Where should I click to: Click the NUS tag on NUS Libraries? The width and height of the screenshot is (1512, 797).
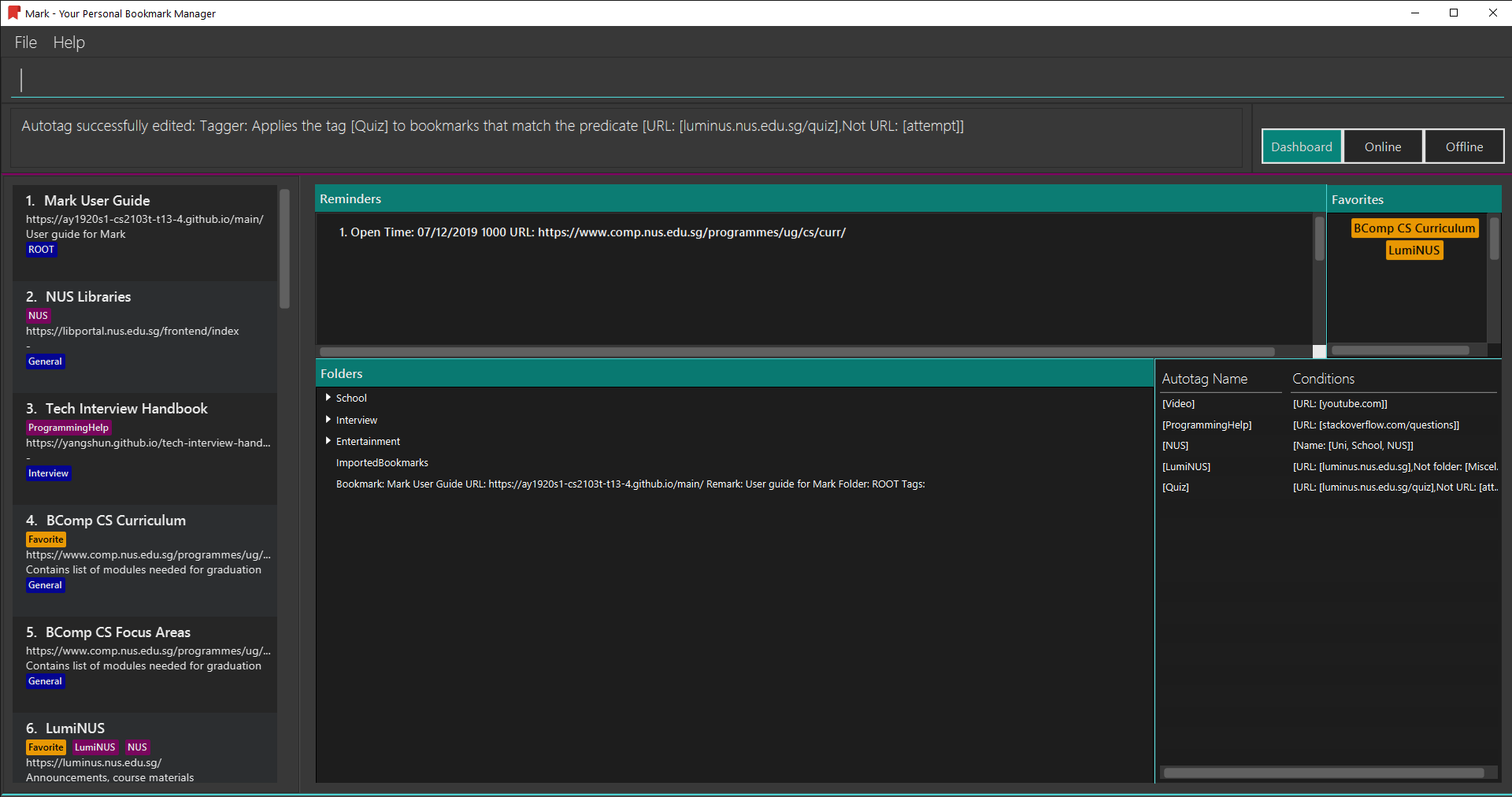(x=39, y=316)
